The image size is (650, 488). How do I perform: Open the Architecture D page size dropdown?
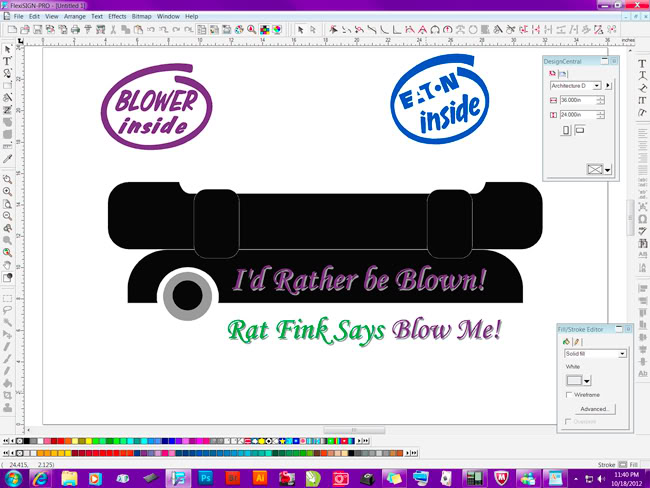(597, 85)
